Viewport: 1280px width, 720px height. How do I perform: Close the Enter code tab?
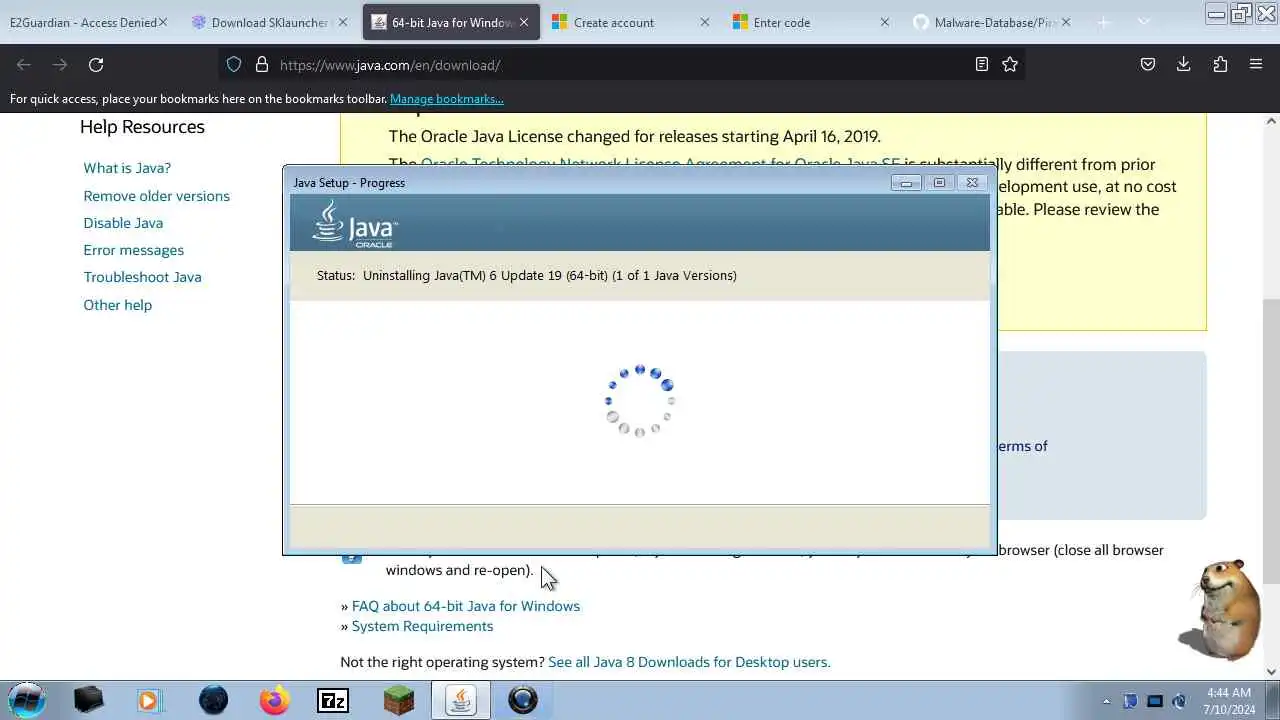pos(884,22)
